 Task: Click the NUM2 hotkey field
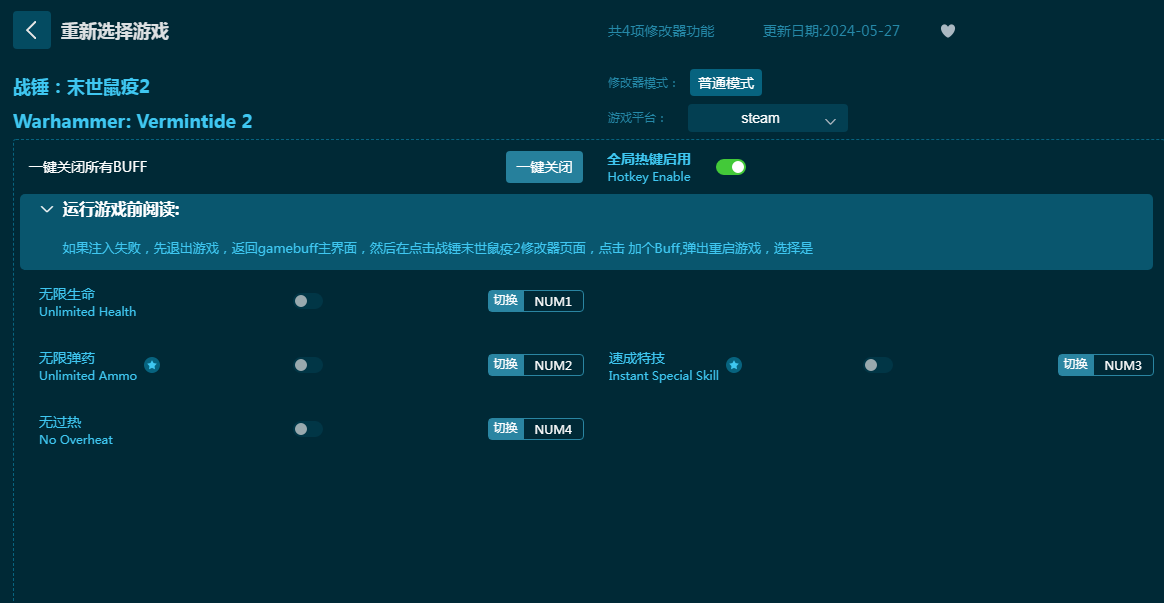(x=553, y=365)
